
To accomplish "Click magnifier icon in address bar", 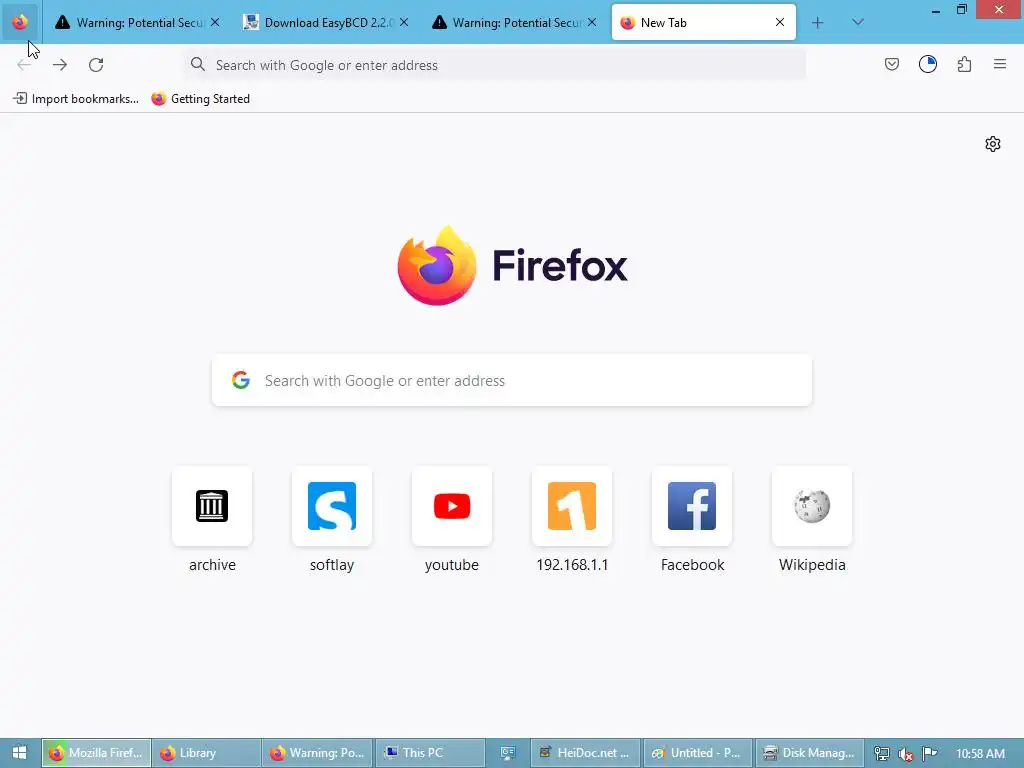I will [198, 64].
